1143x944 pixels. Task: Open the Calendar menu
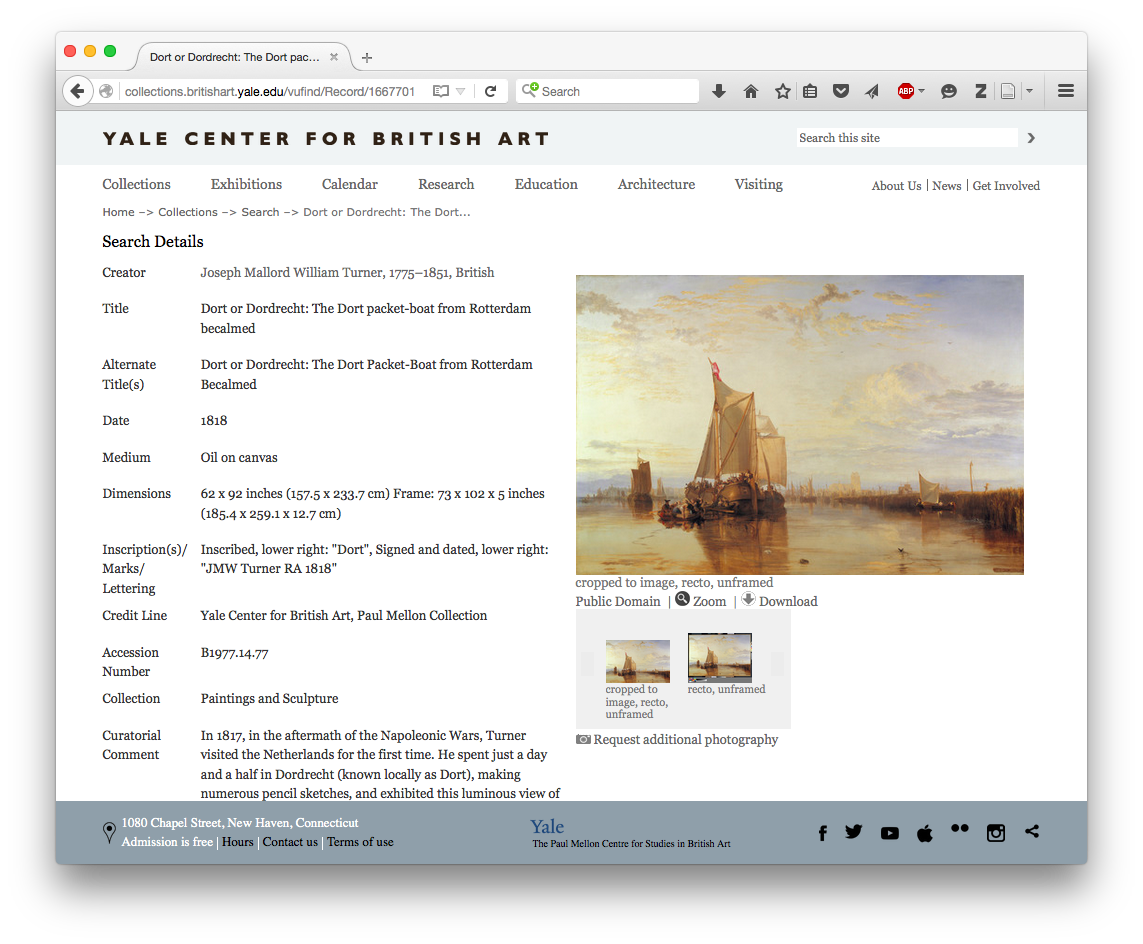tap(350, 184)
